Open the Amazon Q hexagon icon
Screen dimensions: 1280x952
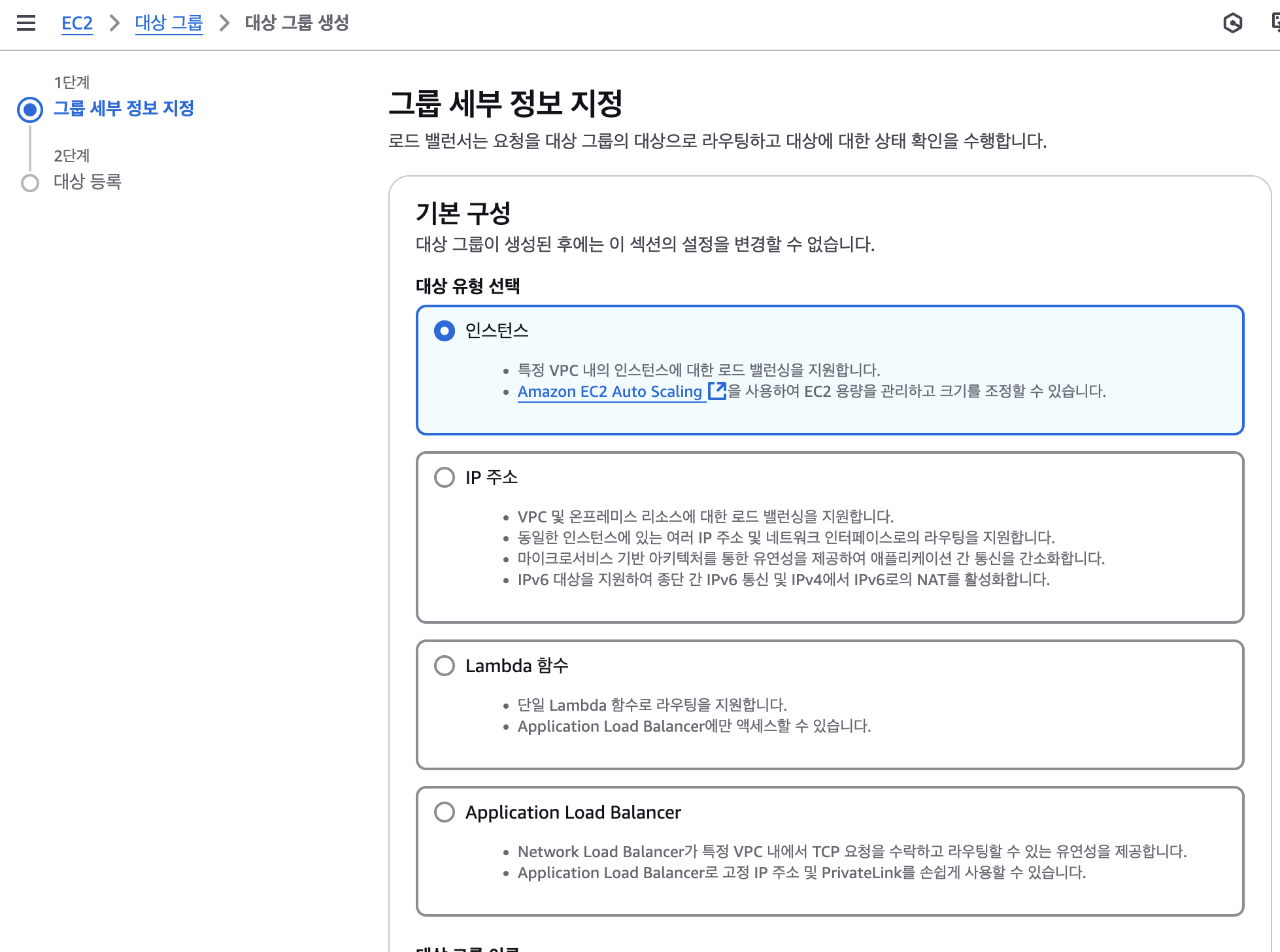click(x=1232, y=23)
